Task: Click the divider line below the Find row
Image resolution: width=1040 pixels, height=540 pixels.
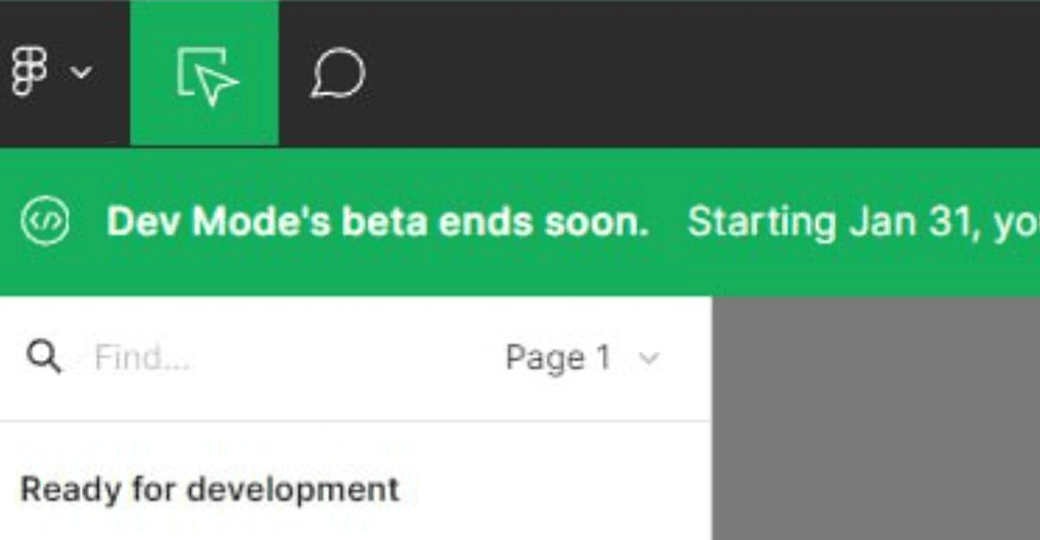Action: coord(356,421)
